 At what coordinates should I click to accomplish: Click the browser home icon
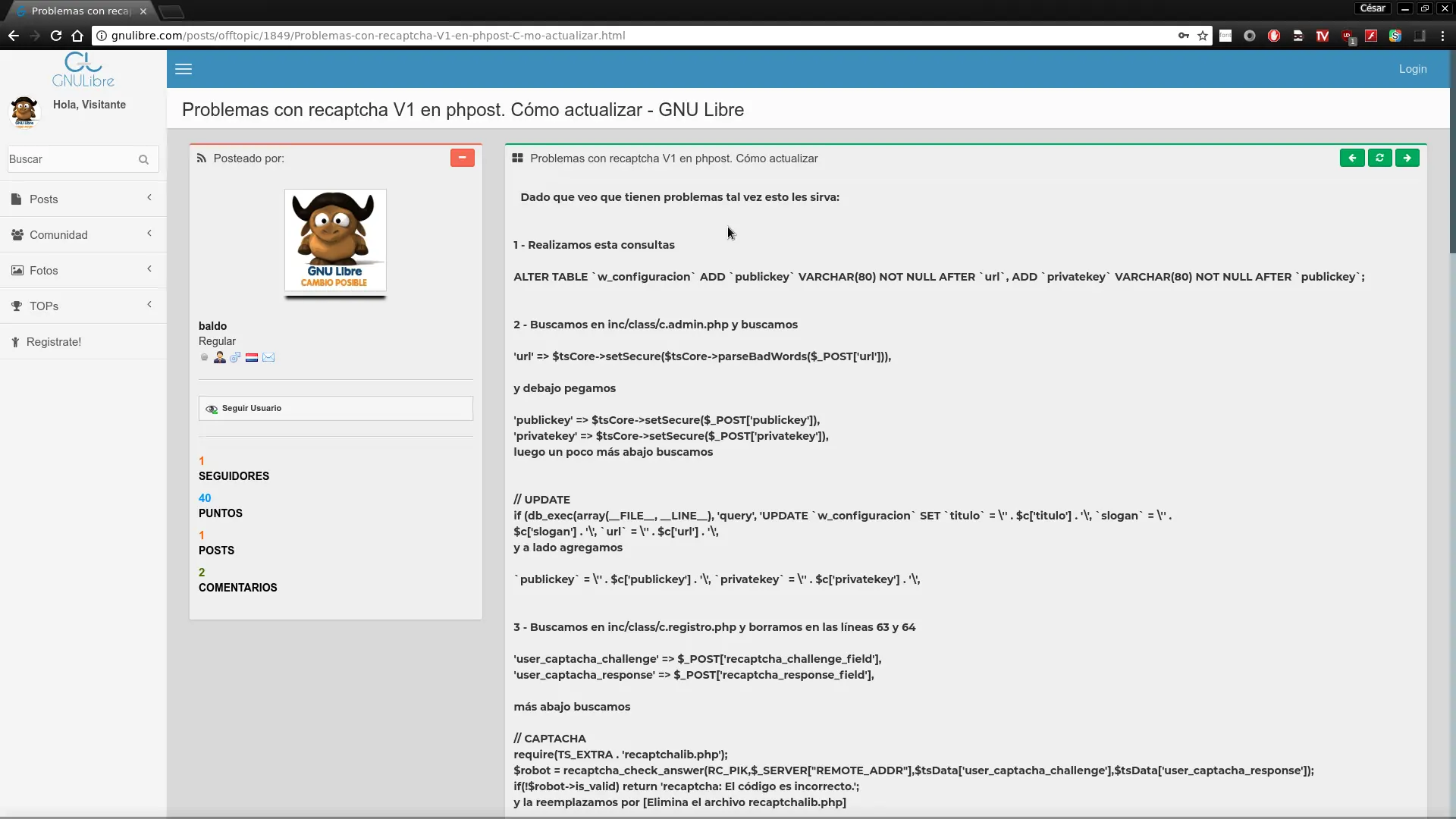pos(77,36)
